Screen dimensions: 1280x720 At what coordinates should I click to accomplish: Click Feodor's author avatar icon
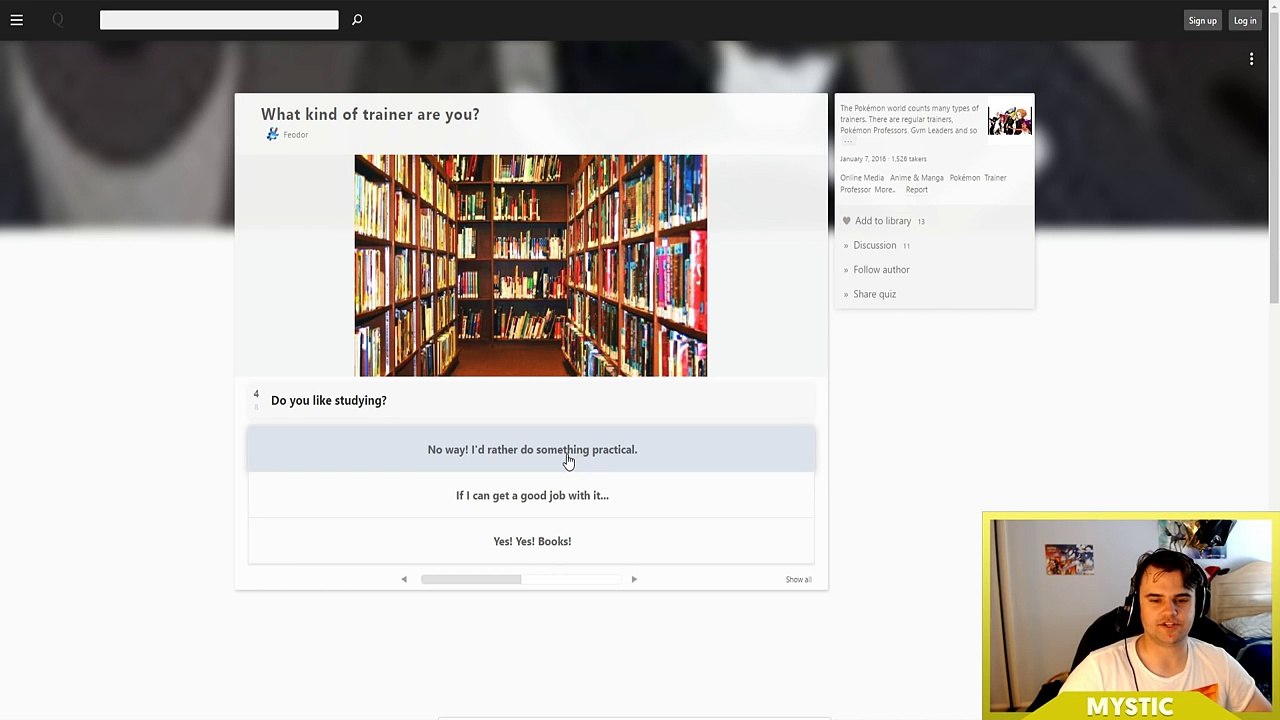coord(272,135)
